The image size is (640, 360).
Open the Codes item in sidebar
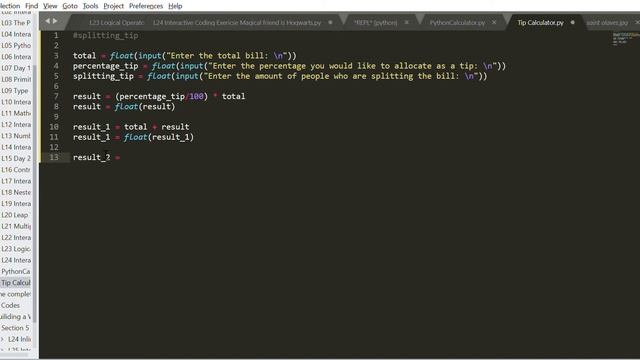(x=10, y=305)
